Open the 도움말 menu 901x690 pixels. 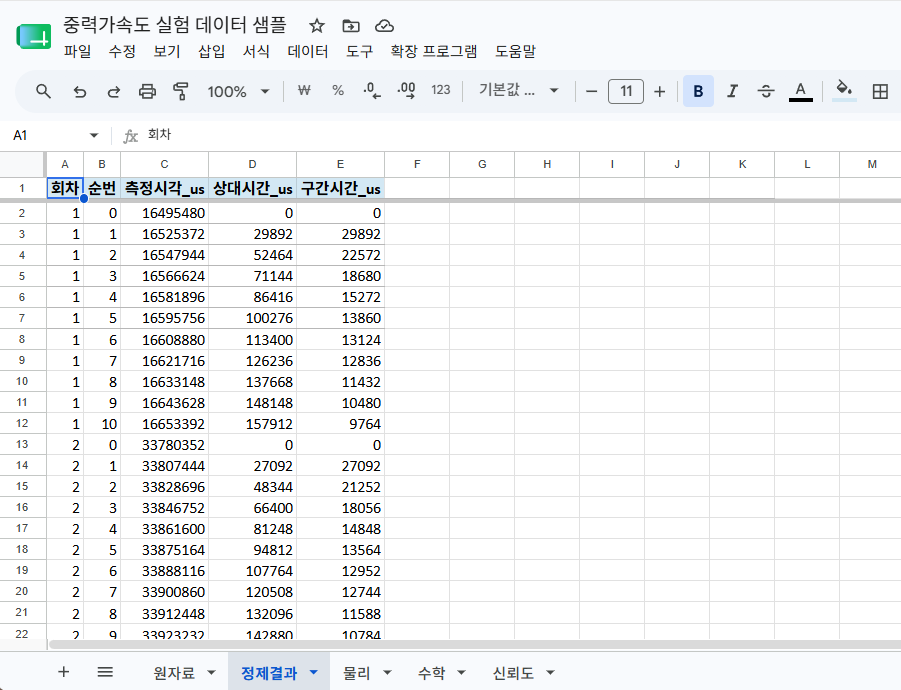coord(515,52)
